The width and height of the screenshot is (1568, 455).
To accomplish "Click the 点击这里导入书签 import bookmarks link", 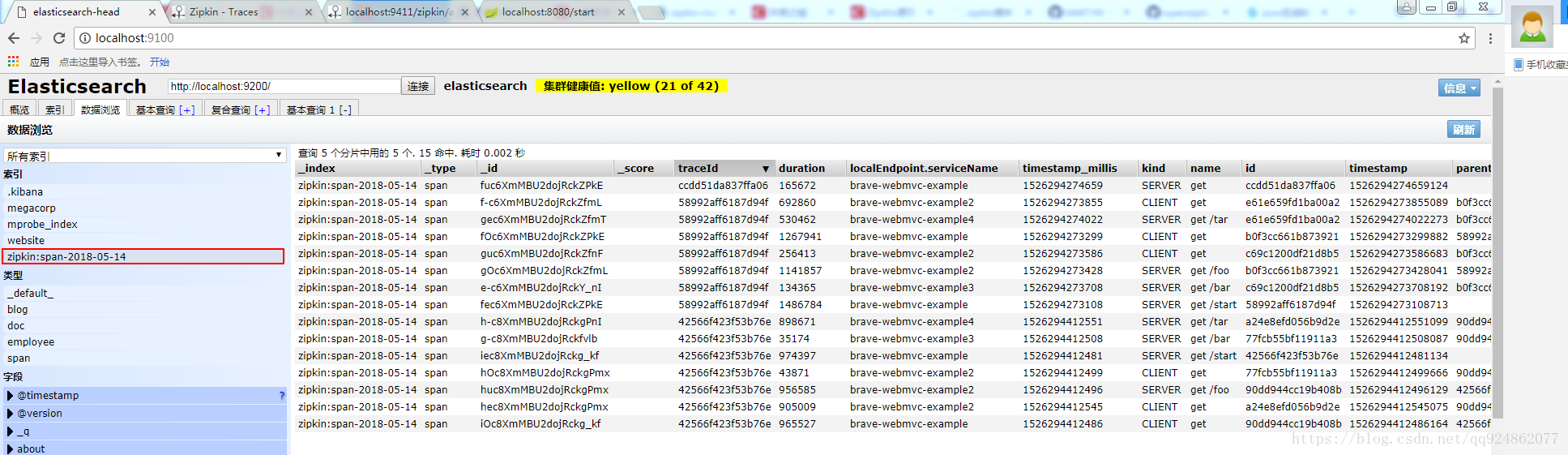I will (100, 62).
